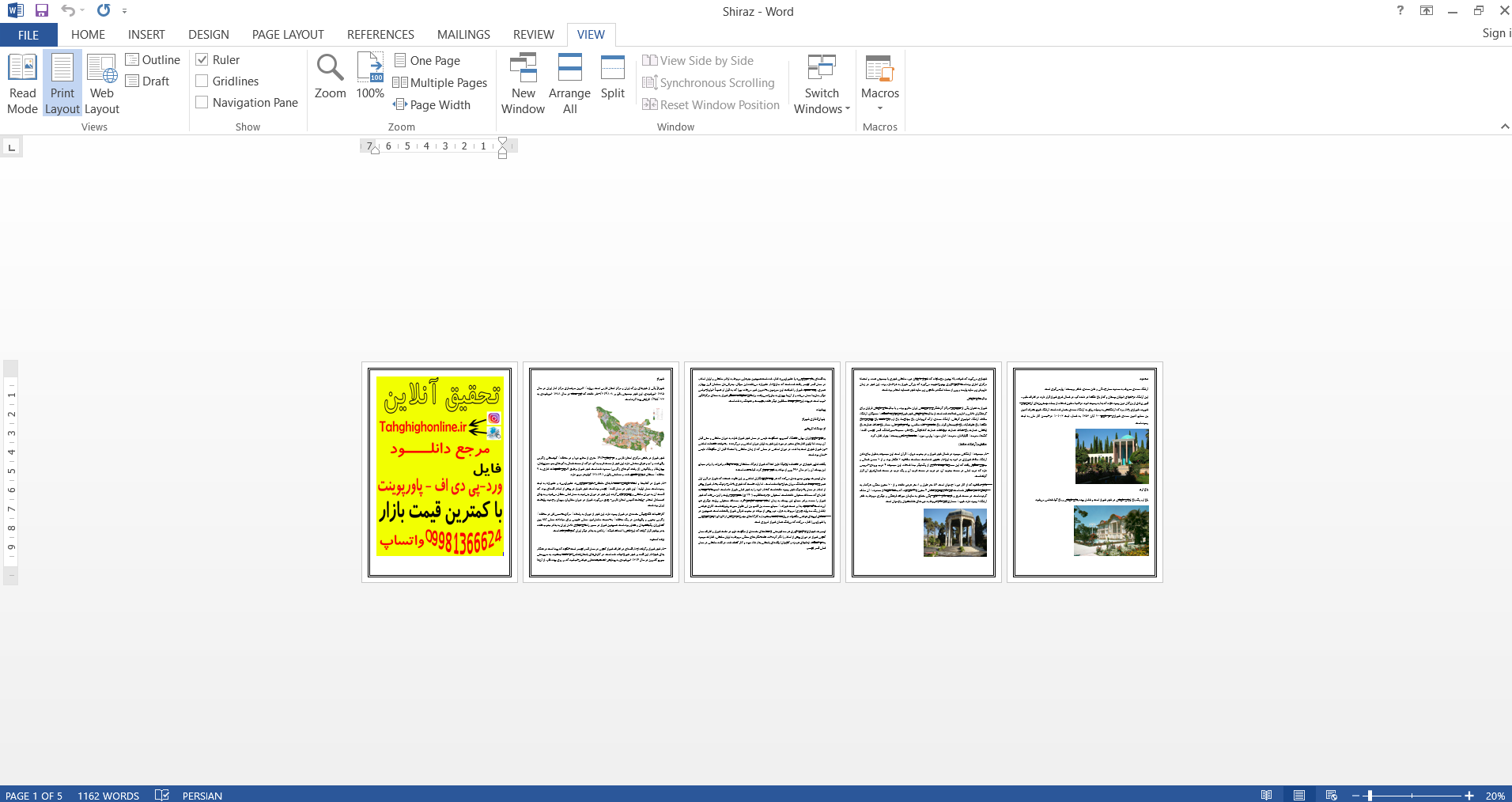This screenshot has height=802, width=1512.
Task: Open the undo history dropdown arrow
Action: 82,11
